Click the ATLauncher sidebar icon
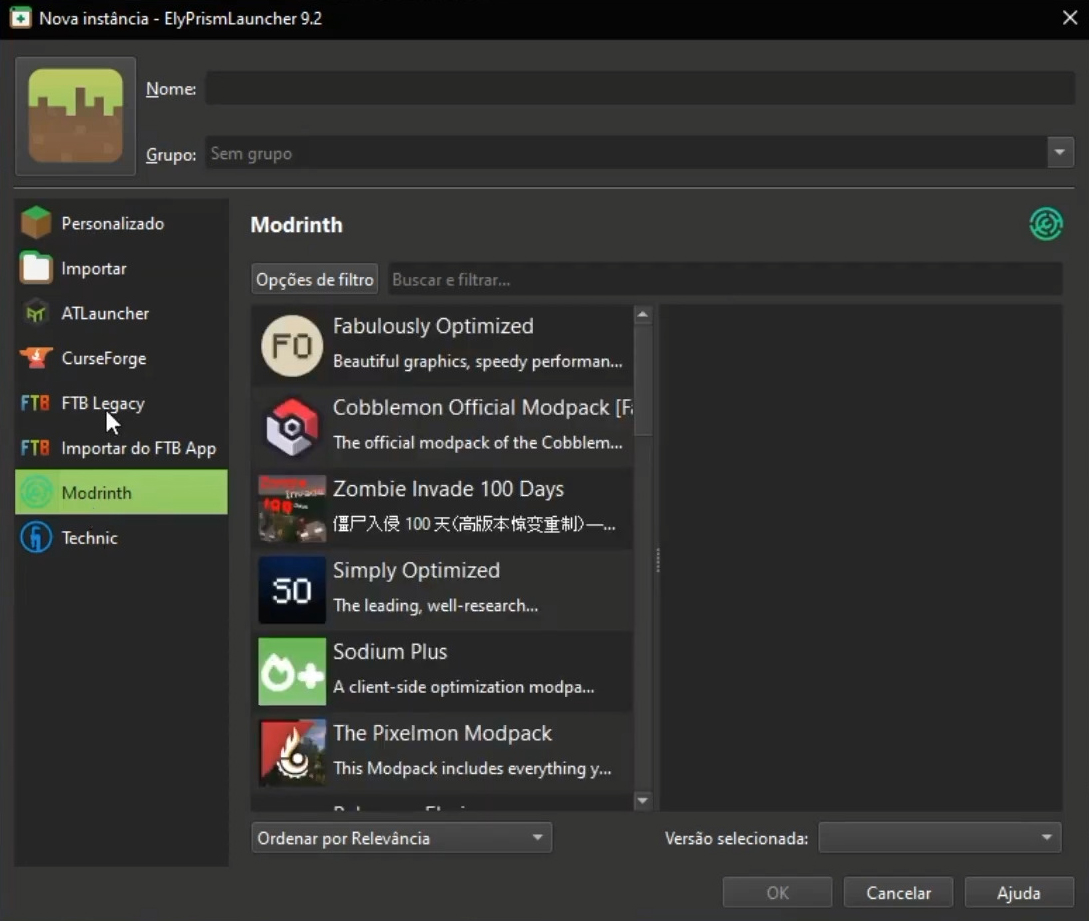The height and width of the screenshot is (921, 1089). [x=36, y=313]
